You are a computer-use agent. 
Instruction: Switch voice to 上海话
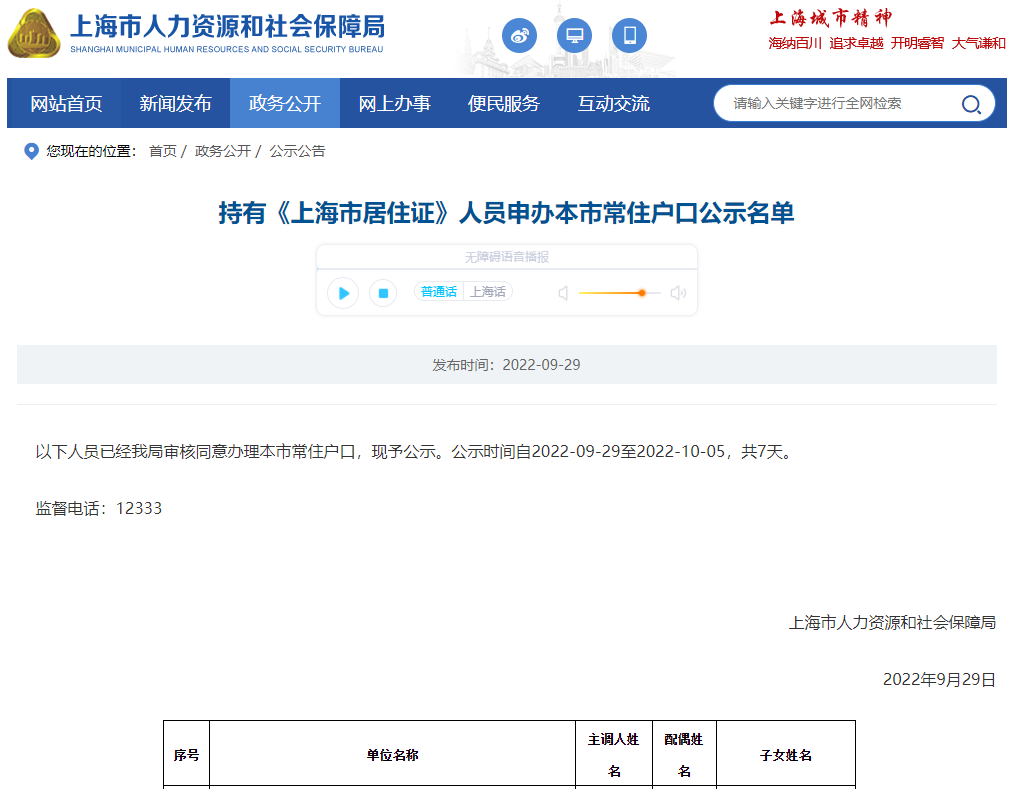488,292
